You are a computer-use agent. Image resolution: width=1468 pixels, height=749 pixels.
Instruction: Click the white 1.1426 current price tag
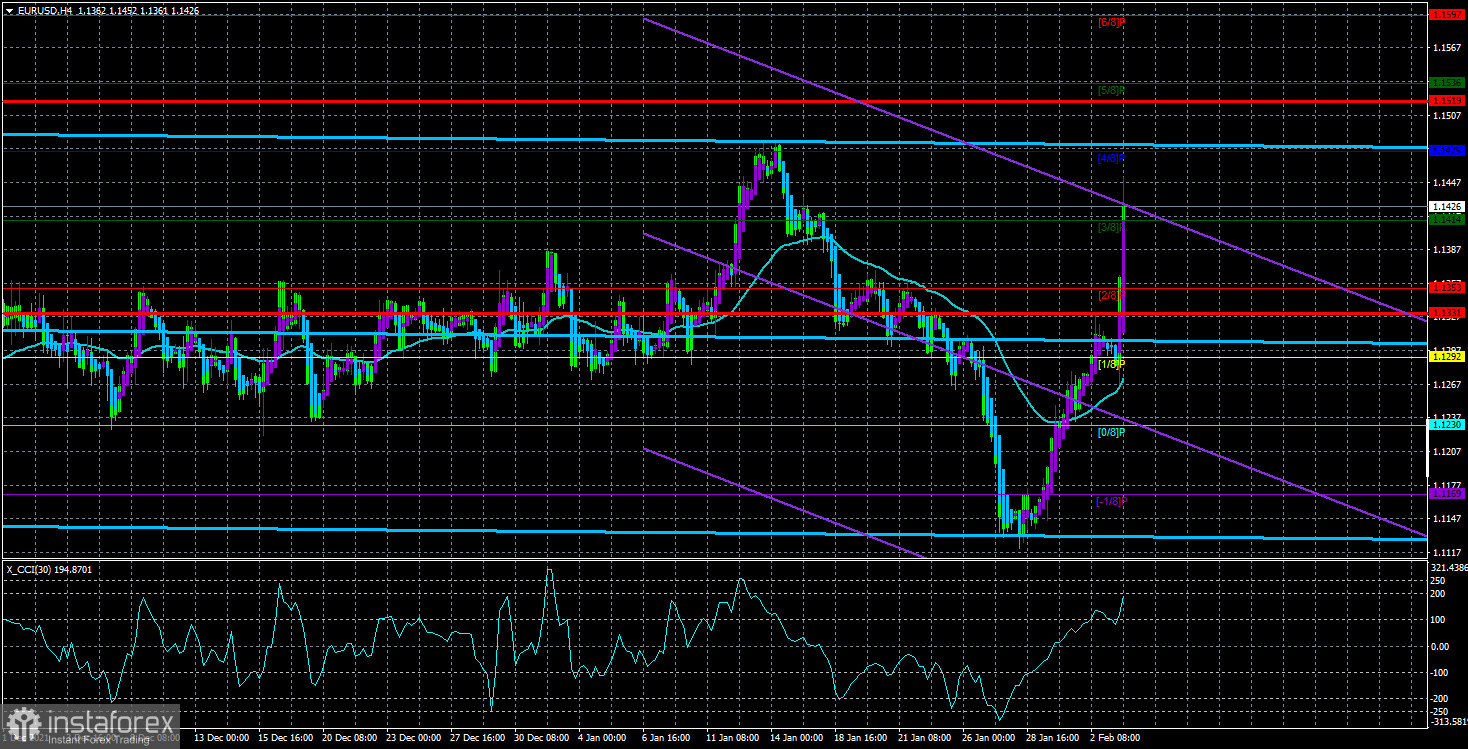coord(1447,207)
